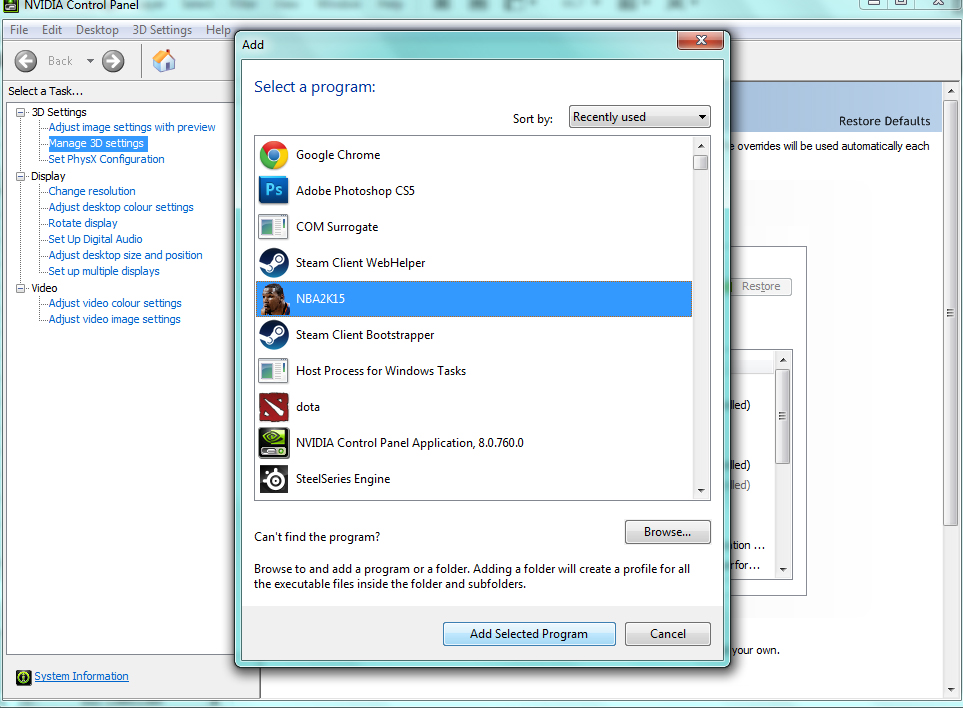Select Manage 3D settings tree item

pos(97,143)
